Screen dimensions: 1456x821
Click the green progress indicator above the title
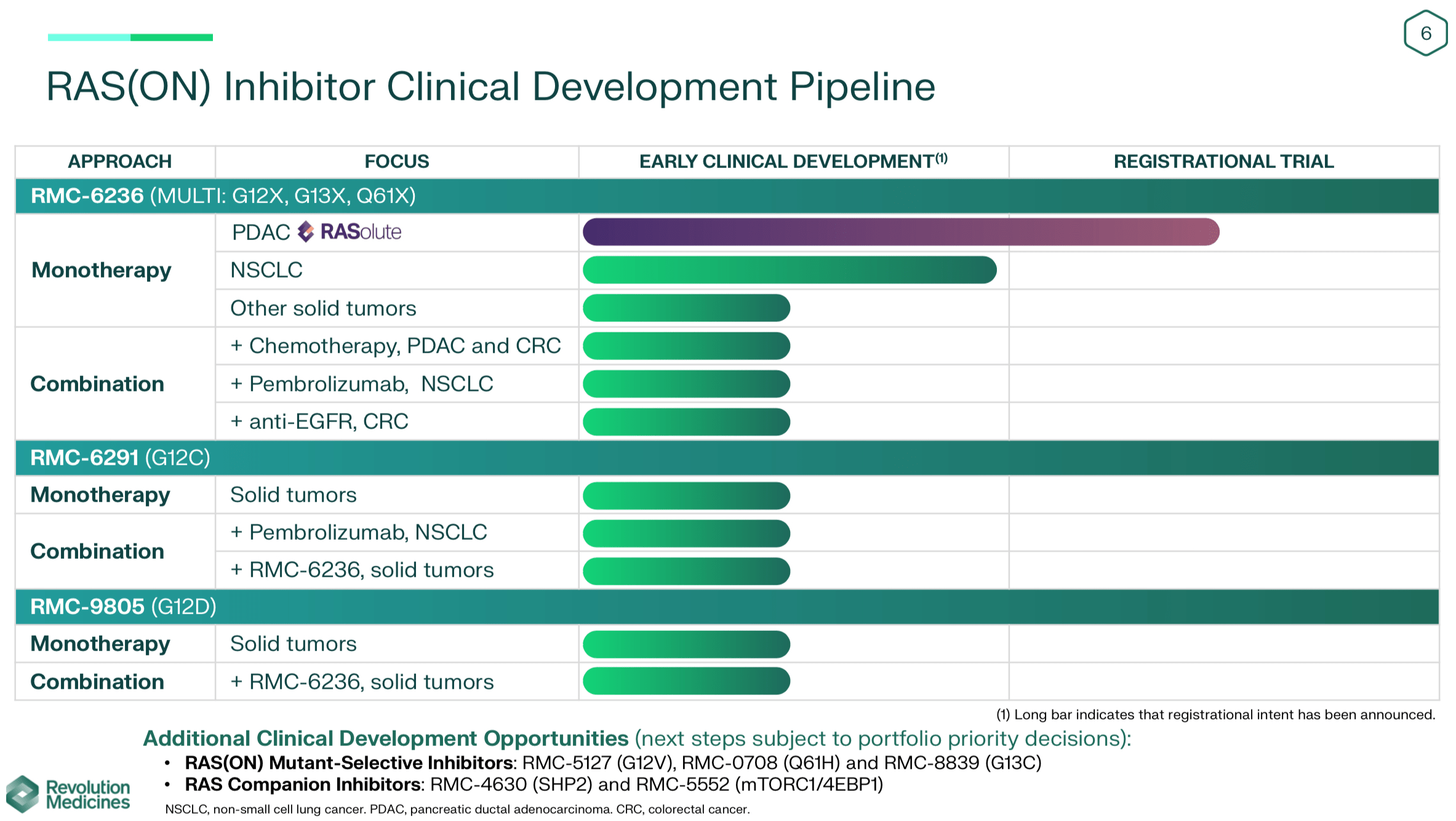(x=130, y=38)
